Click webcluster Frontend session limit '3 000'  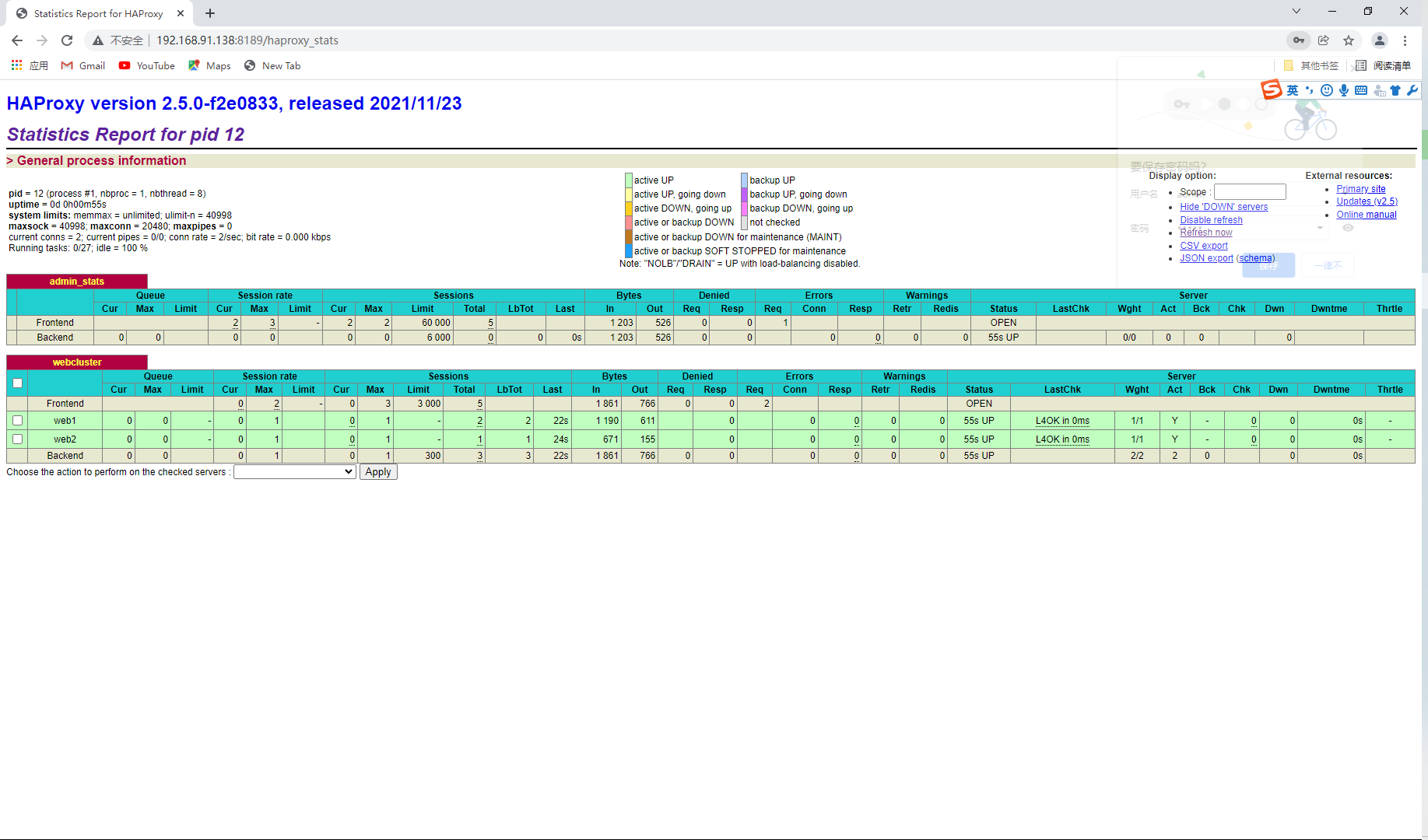pyautogui.click(x=429, y=404)
